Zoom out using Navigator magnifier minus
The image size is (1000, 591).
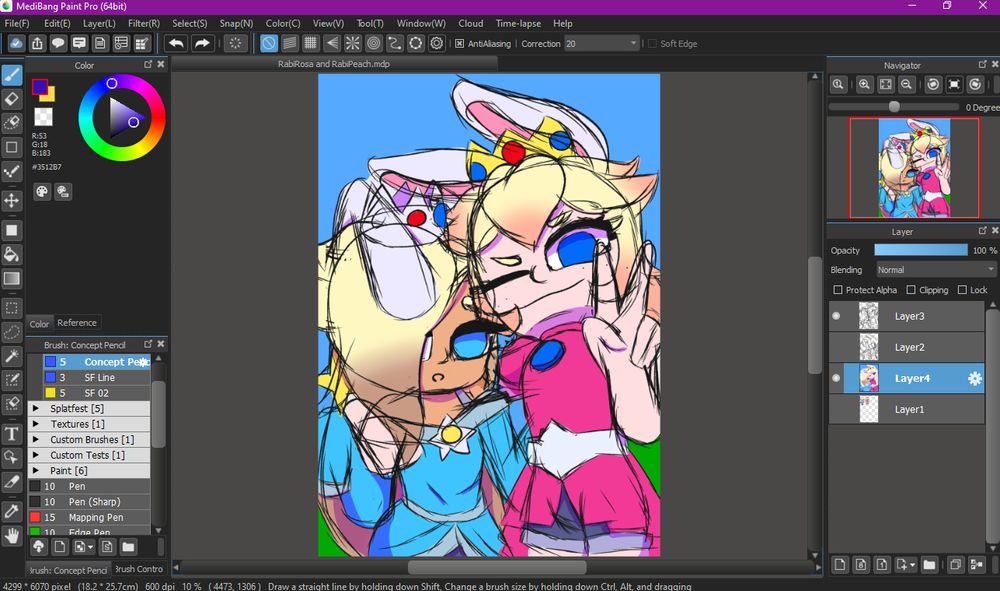click(x=906, y=84)
